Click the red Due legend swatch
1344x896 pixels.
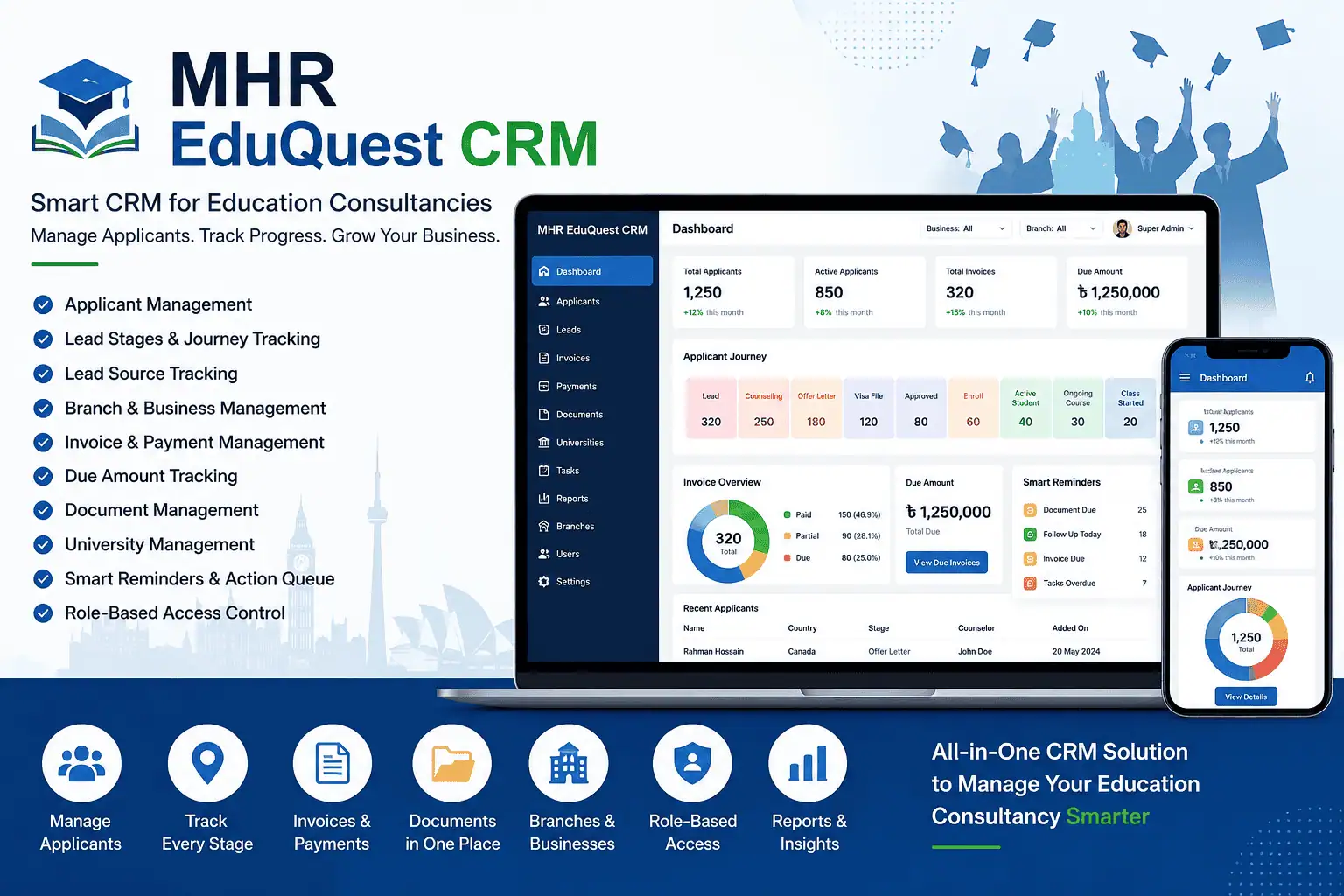click(x=787, y=557)
